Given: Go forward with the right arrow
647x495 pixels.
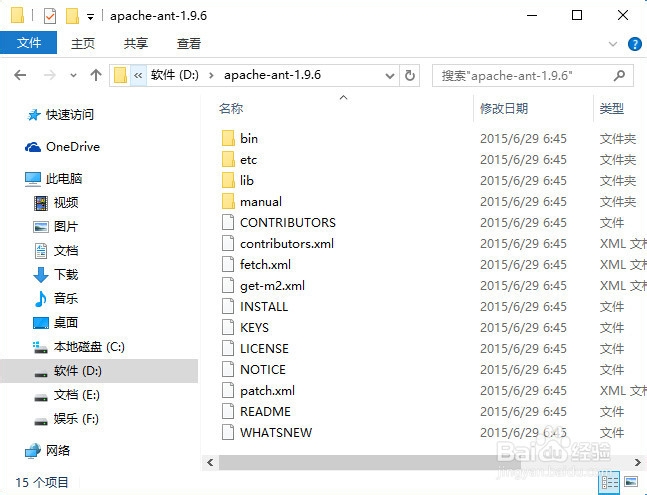Looking at the screenshot, I should (x=50, y=75).
